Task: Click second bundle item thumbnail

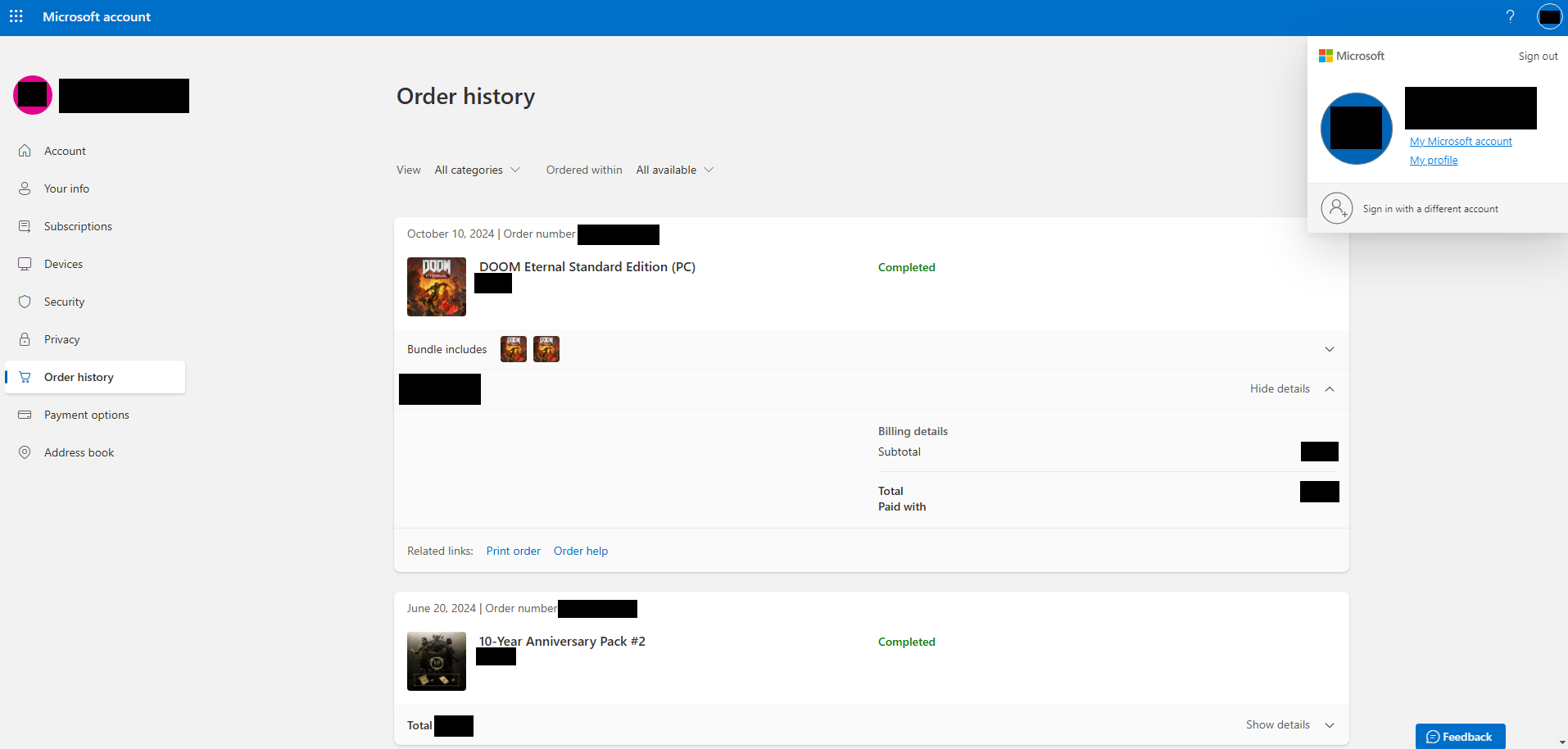Action: [546, 349]
